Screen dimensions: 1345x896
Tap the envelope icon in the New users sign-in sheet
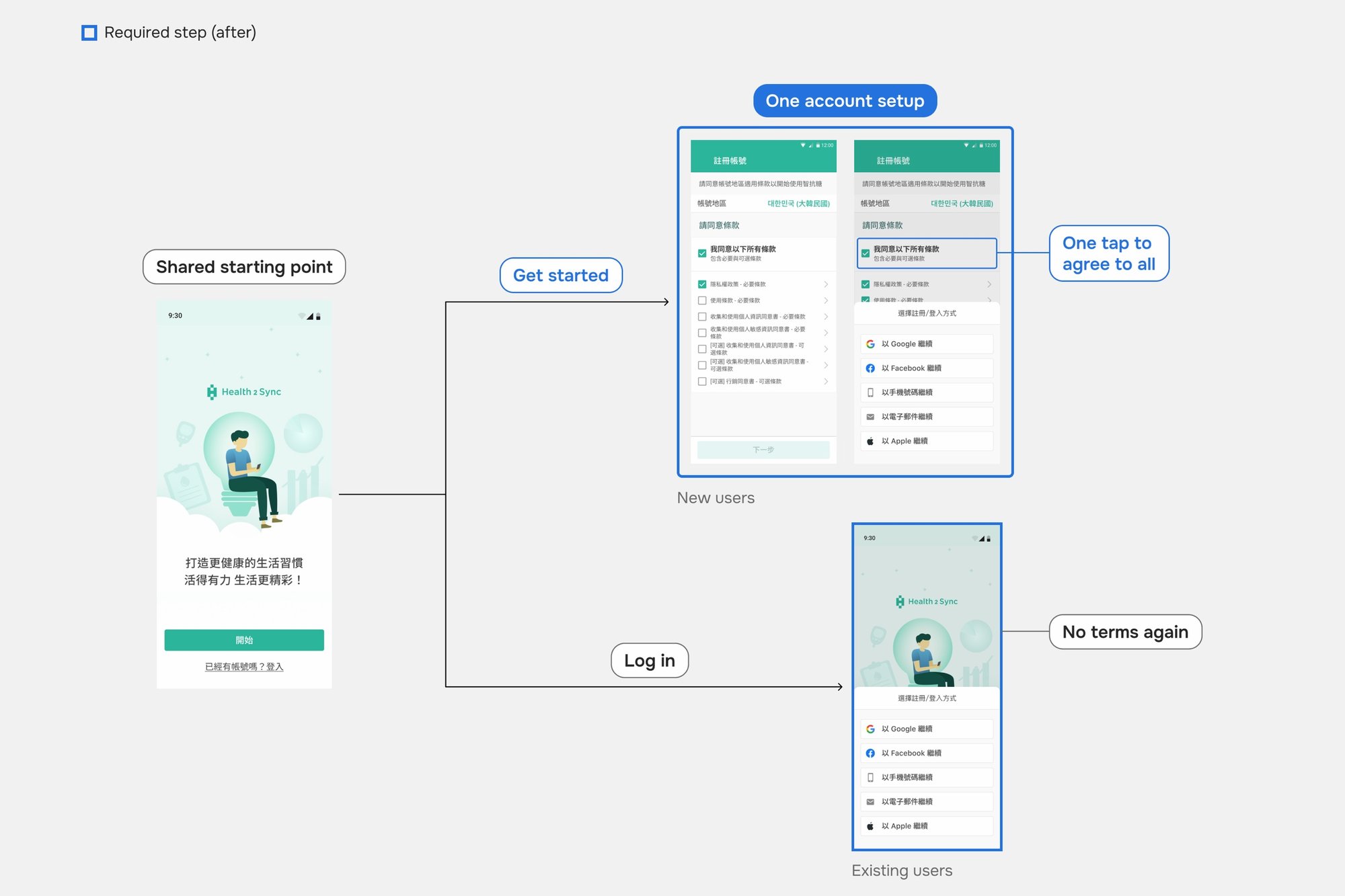pos(870,417)
